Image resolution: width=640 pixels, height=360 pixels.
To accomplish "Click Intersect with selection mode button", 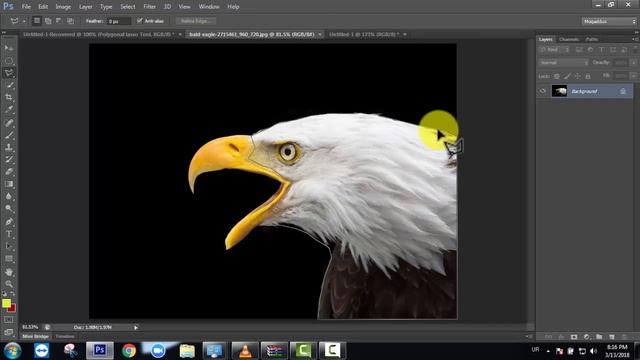I will [71, 21].
